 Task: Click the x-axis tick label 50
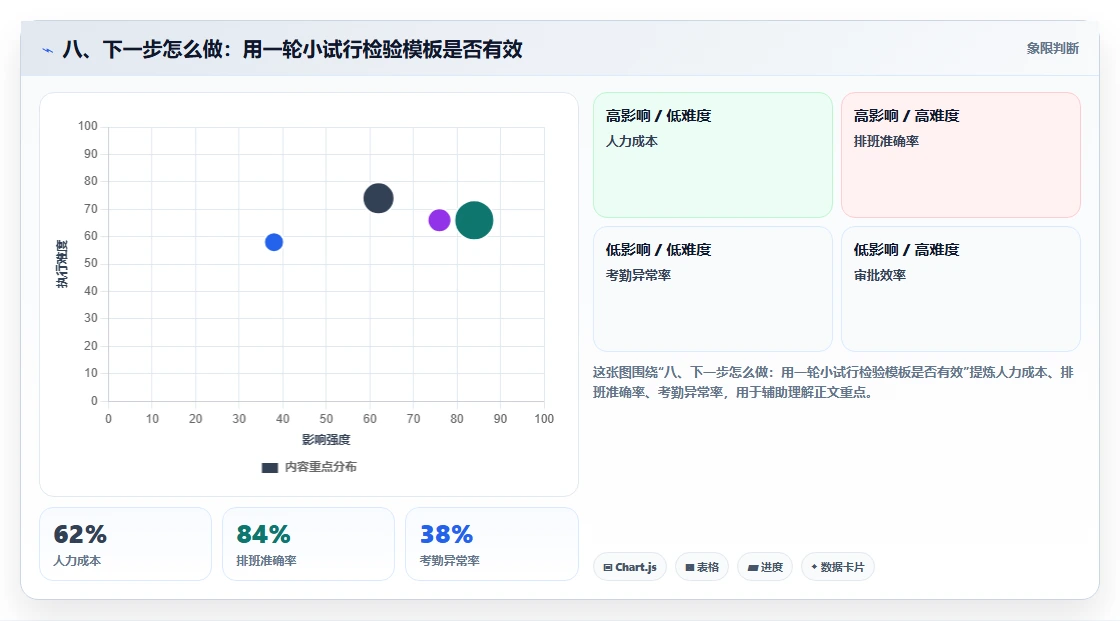(326, 419)
